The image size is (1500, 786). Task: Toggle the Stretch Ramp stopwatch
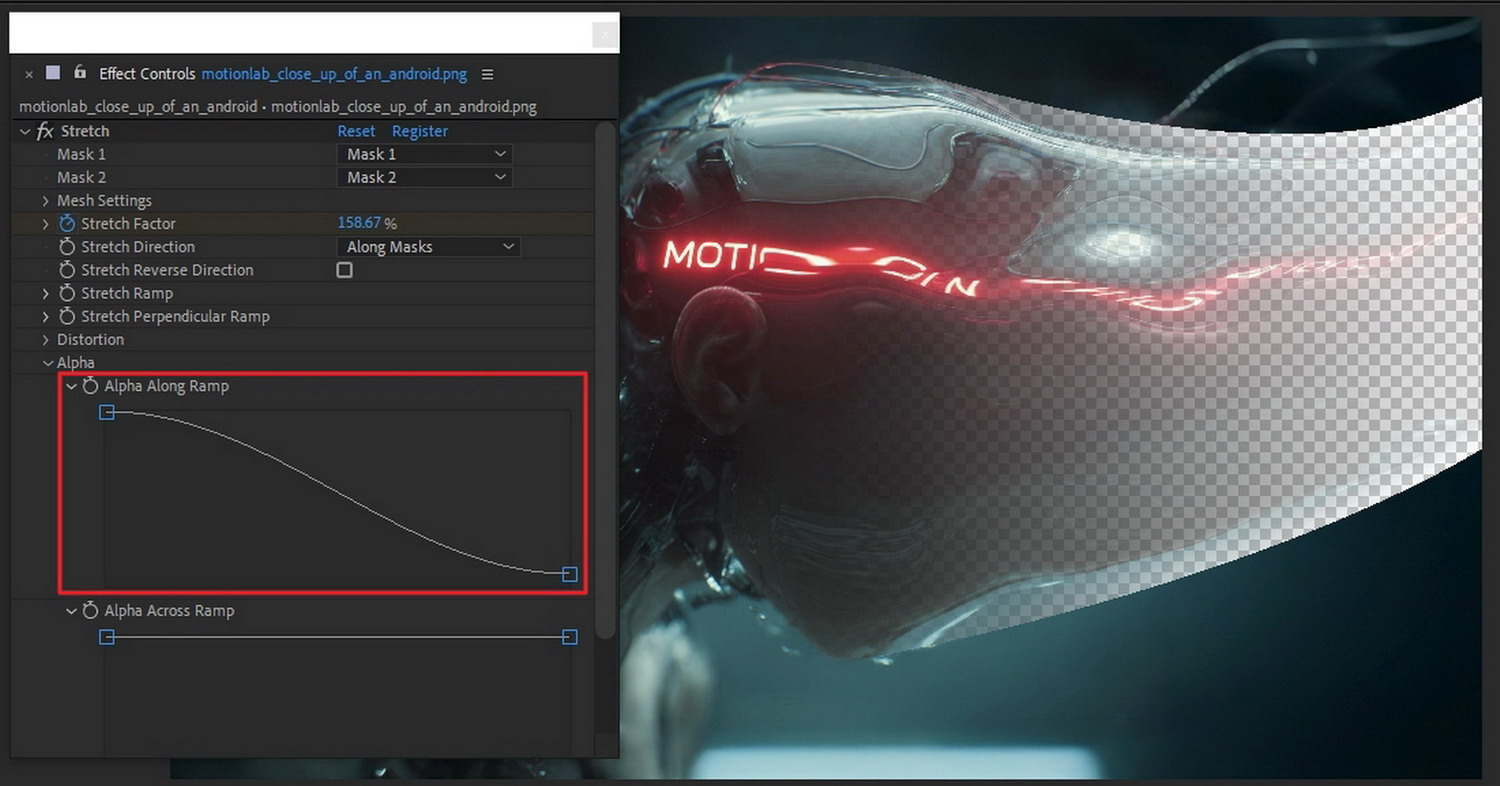coord(67,293)
